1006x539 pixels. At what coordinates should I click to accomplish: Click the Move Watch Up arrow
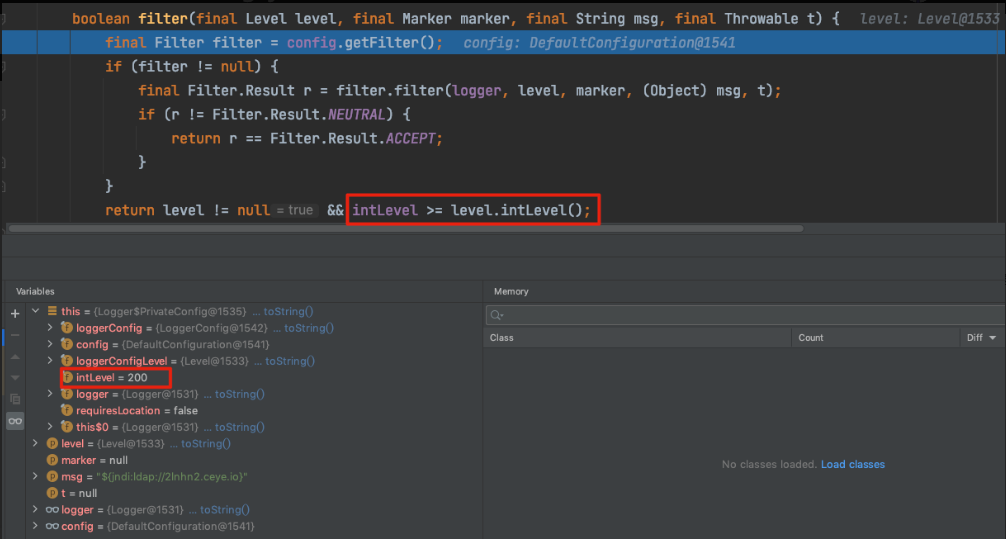point(15,357)
